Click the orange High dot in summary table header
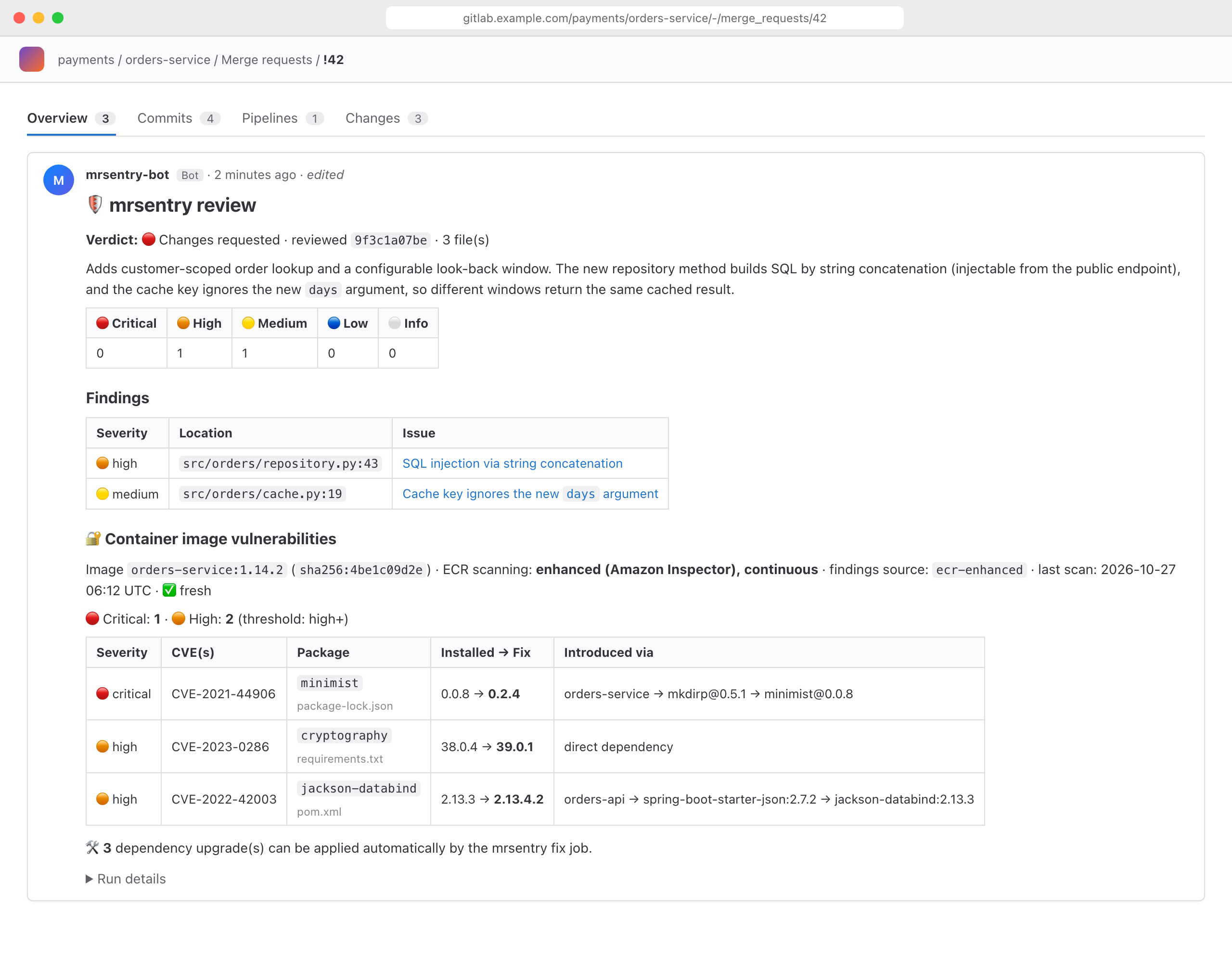This screenshot has width=1232, height=972. coord(183,323)
